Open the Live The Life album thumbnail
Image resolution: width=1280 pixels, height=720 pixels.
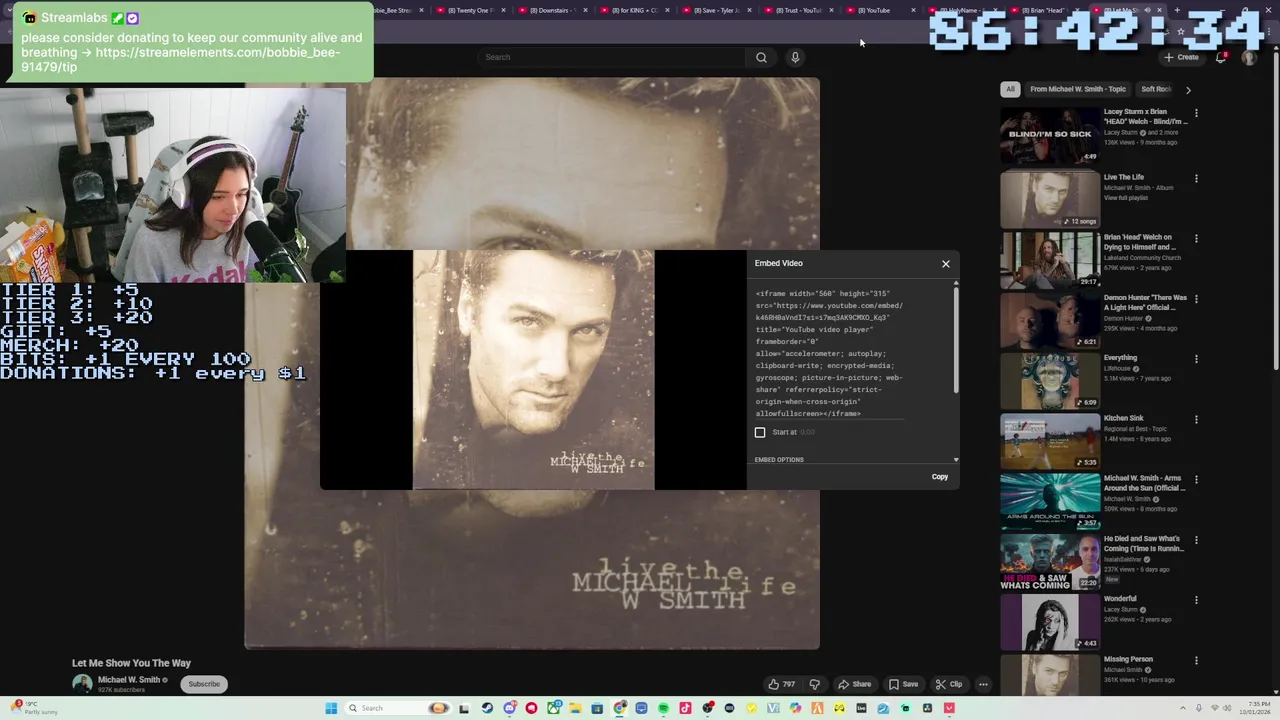coord(1049,199)
